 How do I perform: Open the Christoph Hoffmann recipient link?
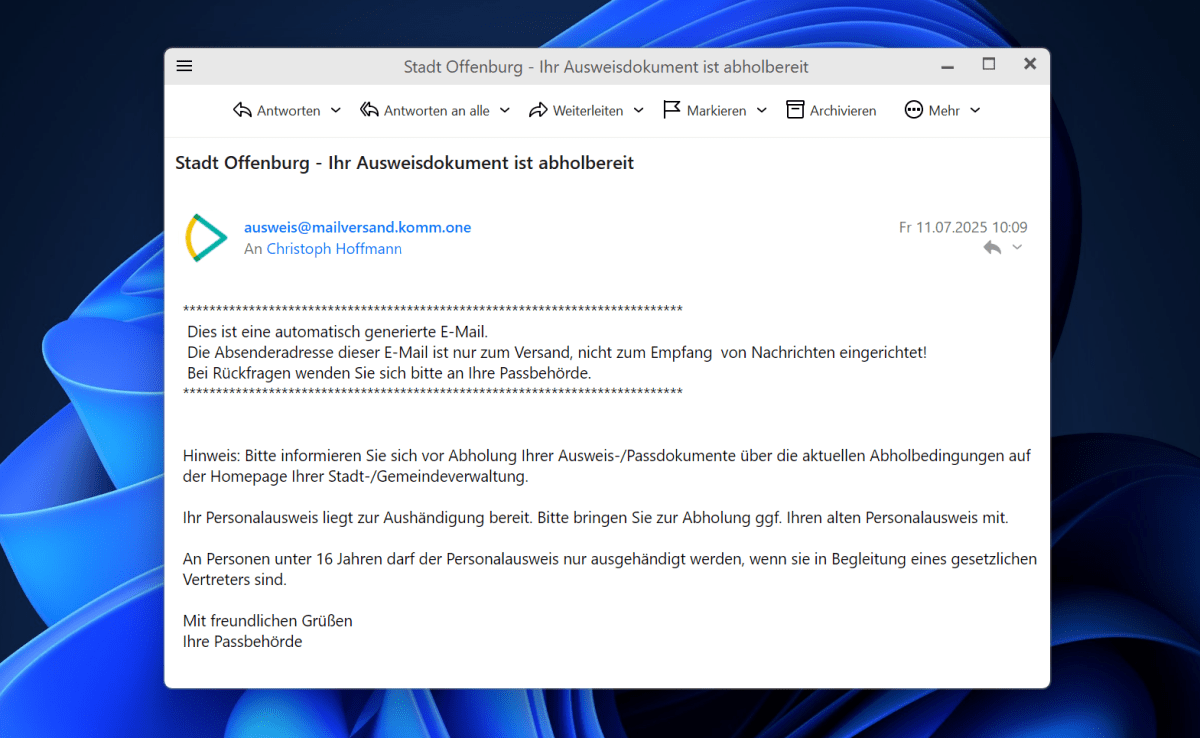(334, 248)
